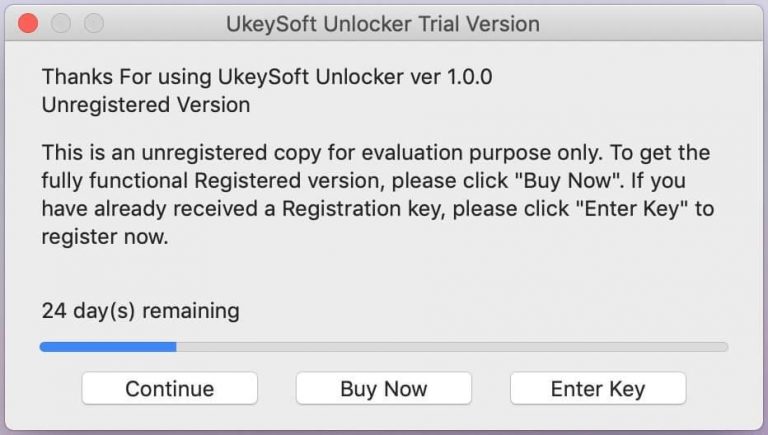Select the "24 day(s) remaining" label
The height and width of the screenshot is (435, 768).
[140, 310]
